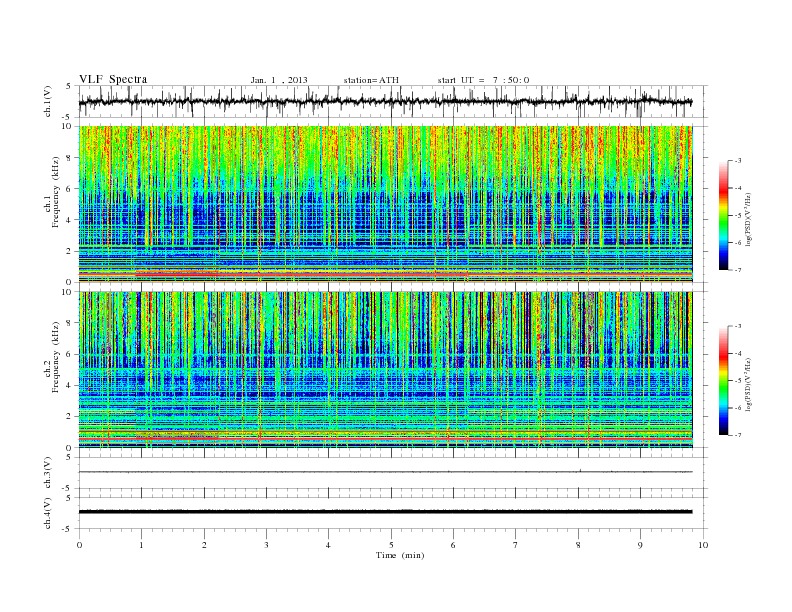The width and height of the screenshot is (792, 612).
Task: Click the "station=ATH" label
Action: click(x=371, y=80)
